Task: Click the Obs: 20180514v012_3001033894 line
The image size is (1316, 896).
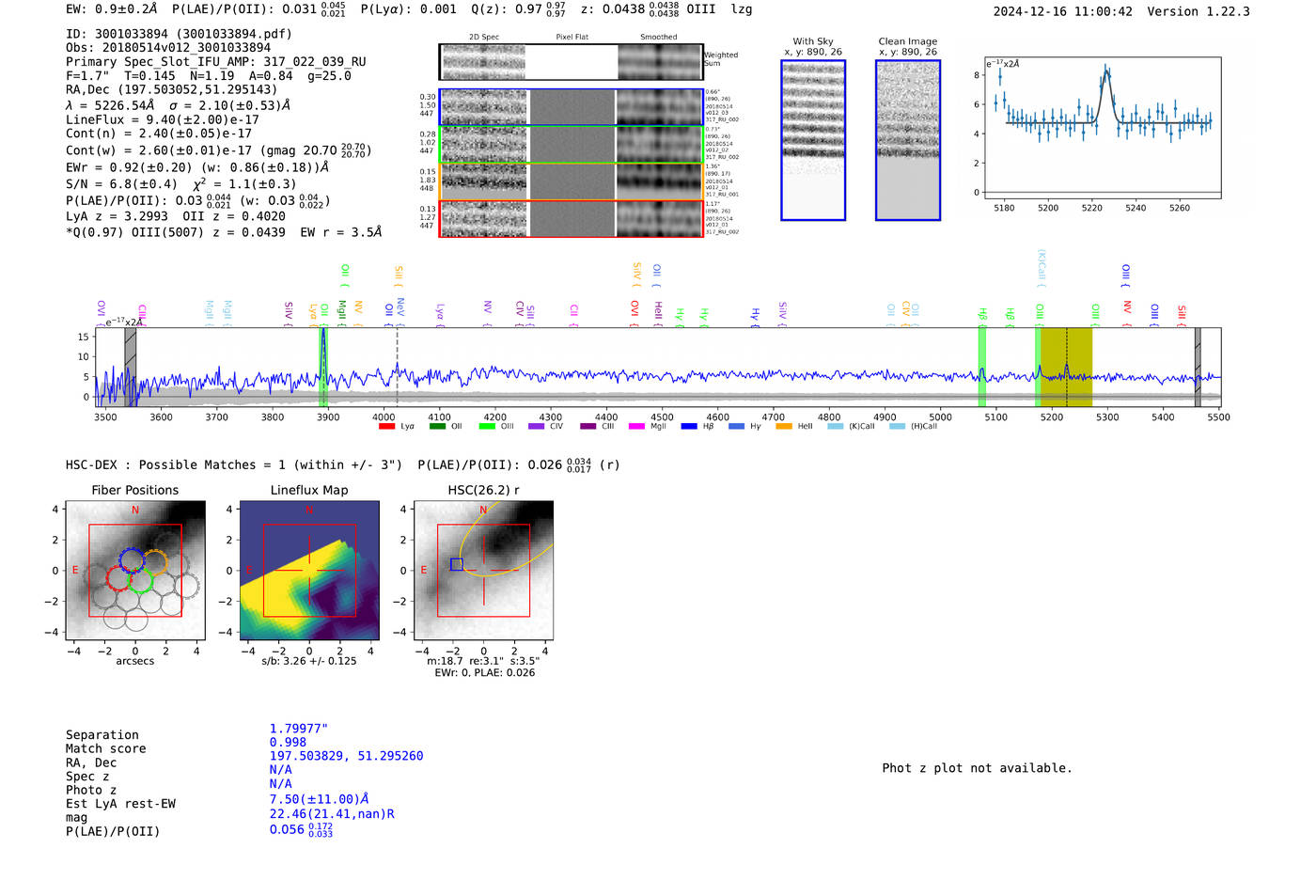Action: click(x=168, y=48)
